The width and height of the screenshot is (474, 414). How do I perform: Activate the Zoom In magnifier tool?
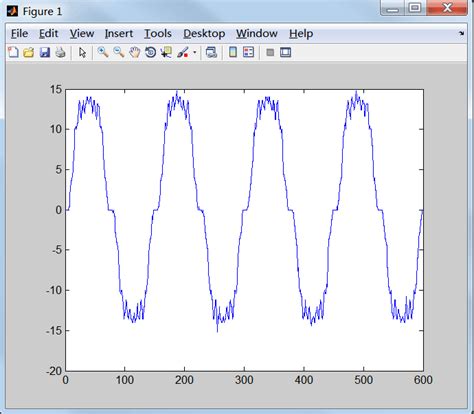pos(103,52)
